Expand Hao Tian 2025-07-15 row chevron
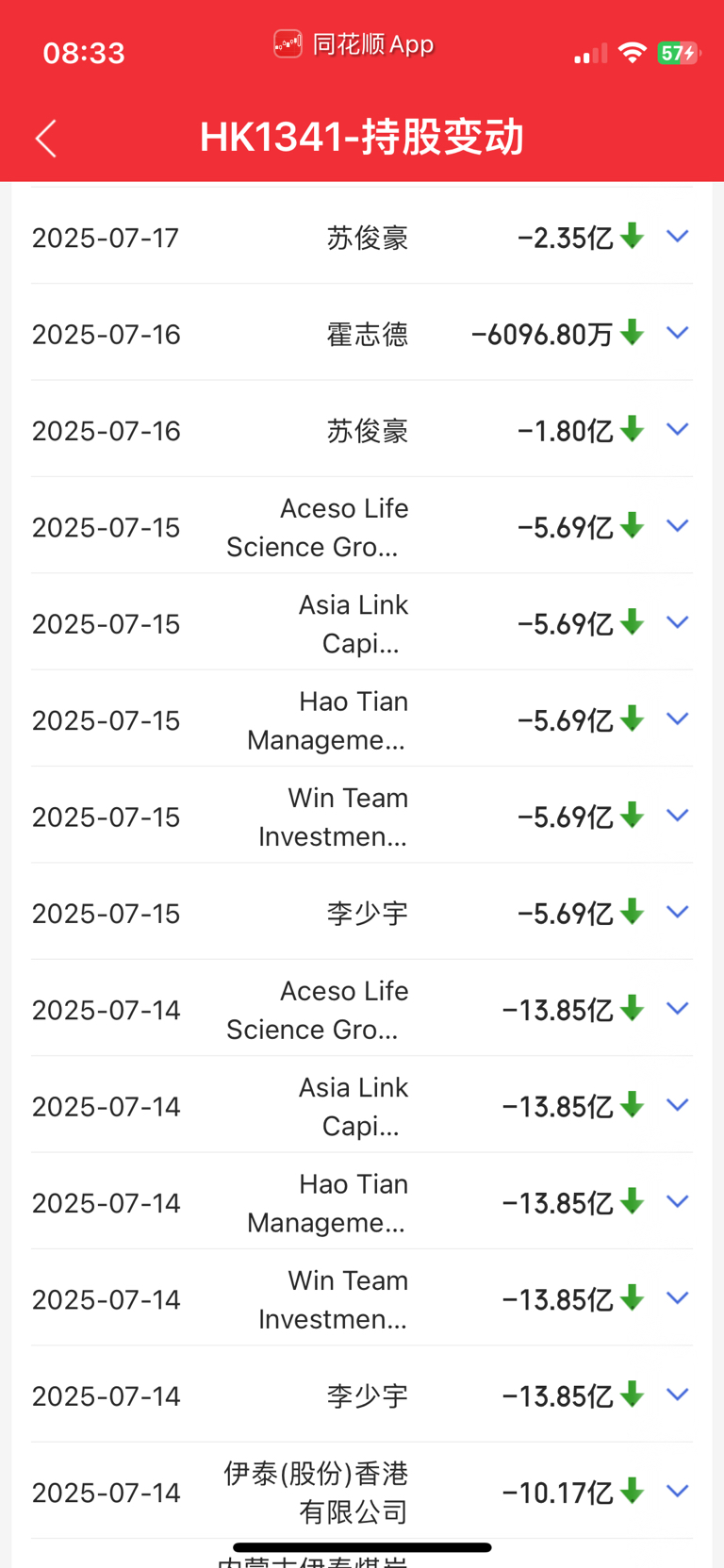This screenshot has height=1568, width=724. (677, 718)
